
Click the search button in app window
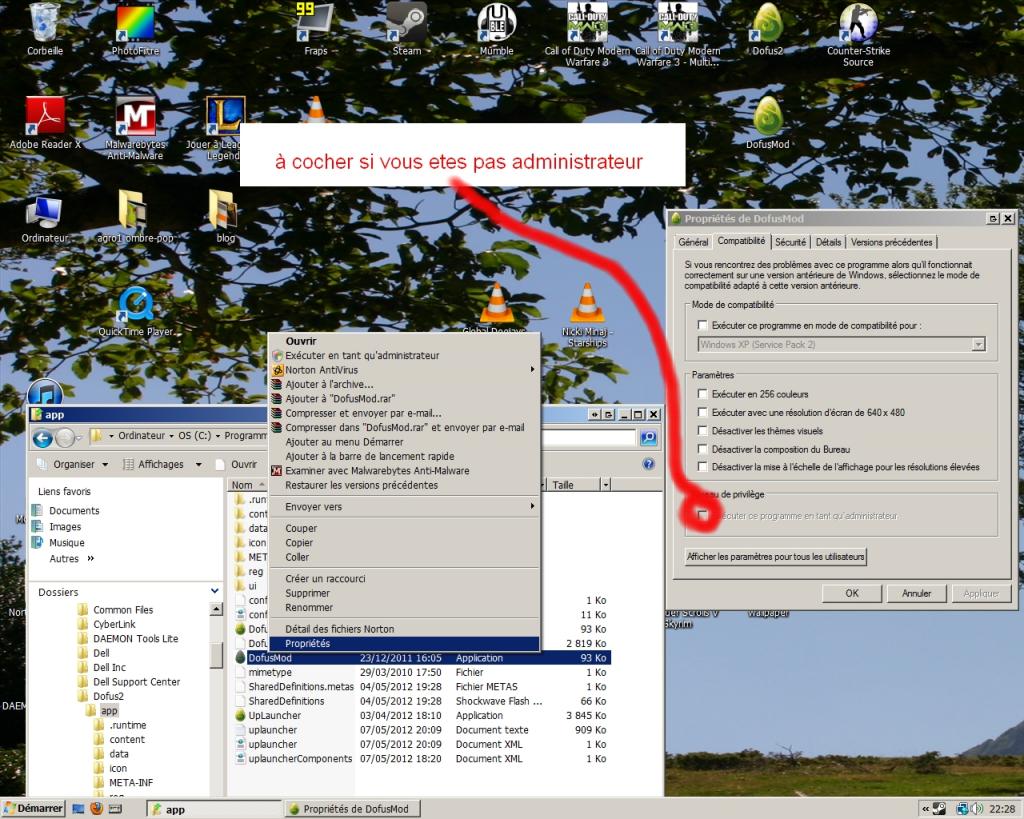click(x=648, y=438)
